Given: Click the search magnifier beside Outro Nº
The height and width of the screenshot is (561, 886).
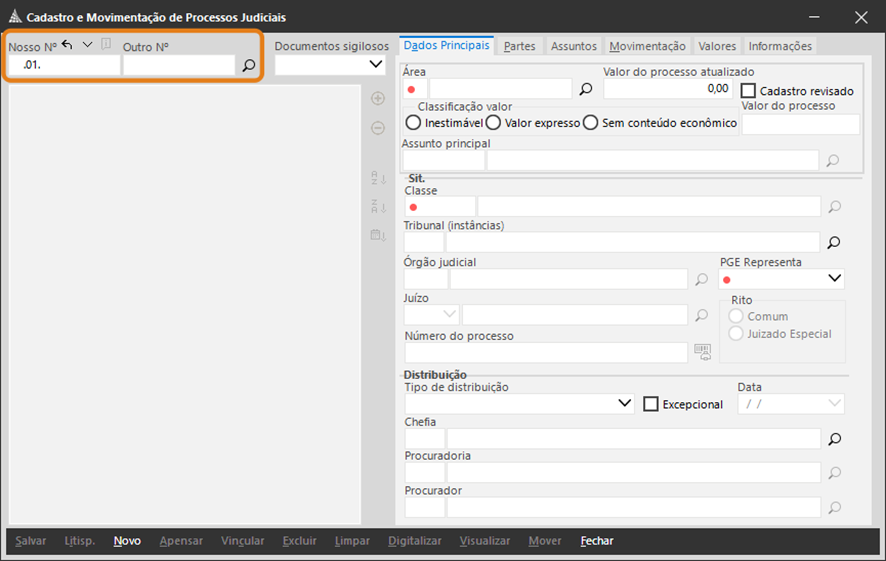Looking at the screenshot, I should click(249, 65).
